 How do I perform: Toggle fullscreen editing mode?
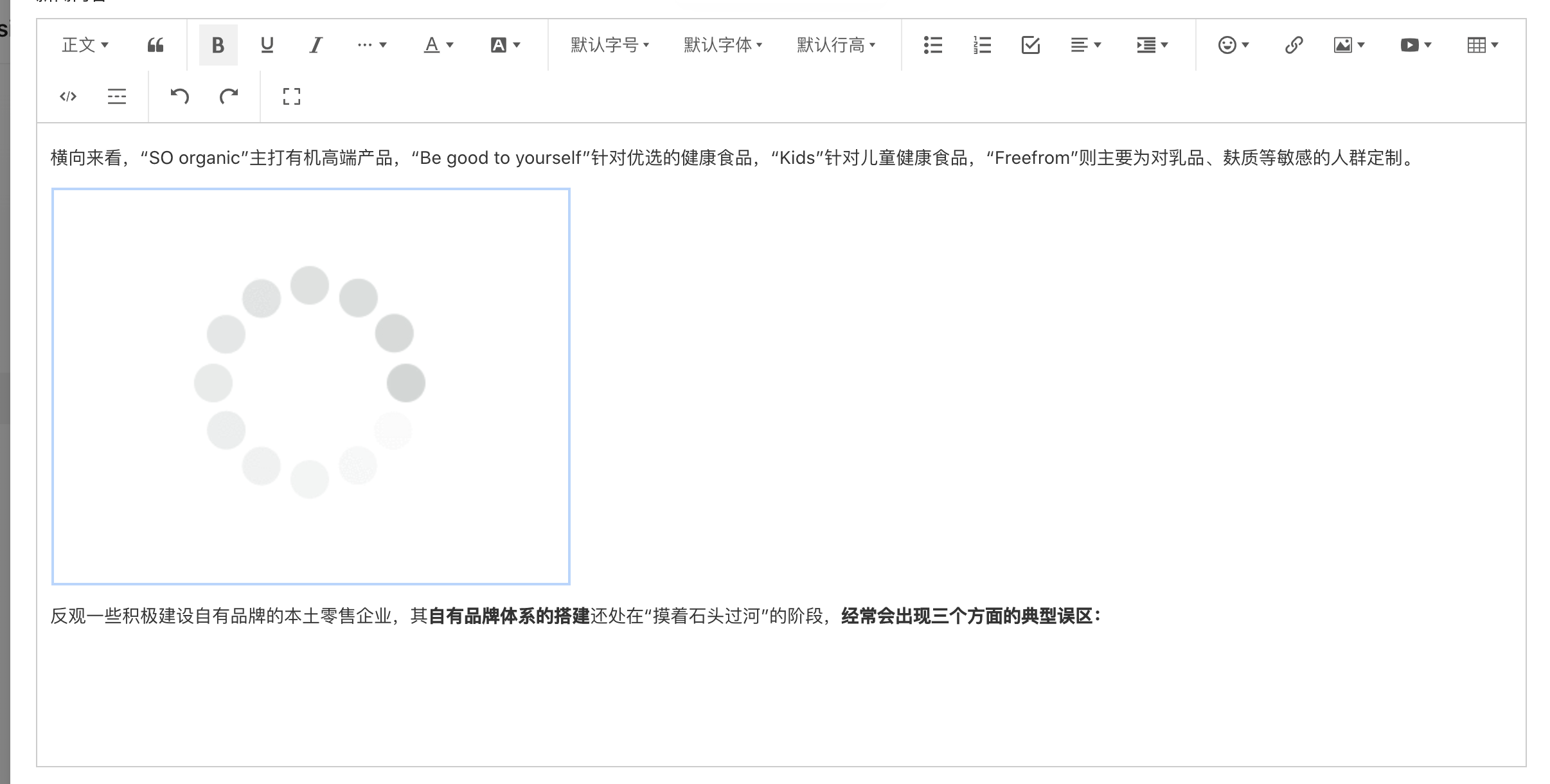tap(290, 96)
